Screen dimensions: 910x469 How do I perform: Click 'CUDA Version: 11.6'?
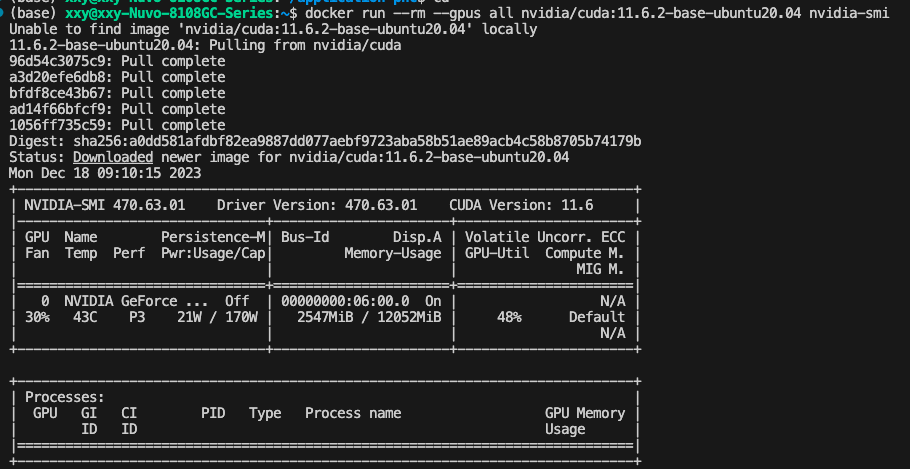[521, 205]
